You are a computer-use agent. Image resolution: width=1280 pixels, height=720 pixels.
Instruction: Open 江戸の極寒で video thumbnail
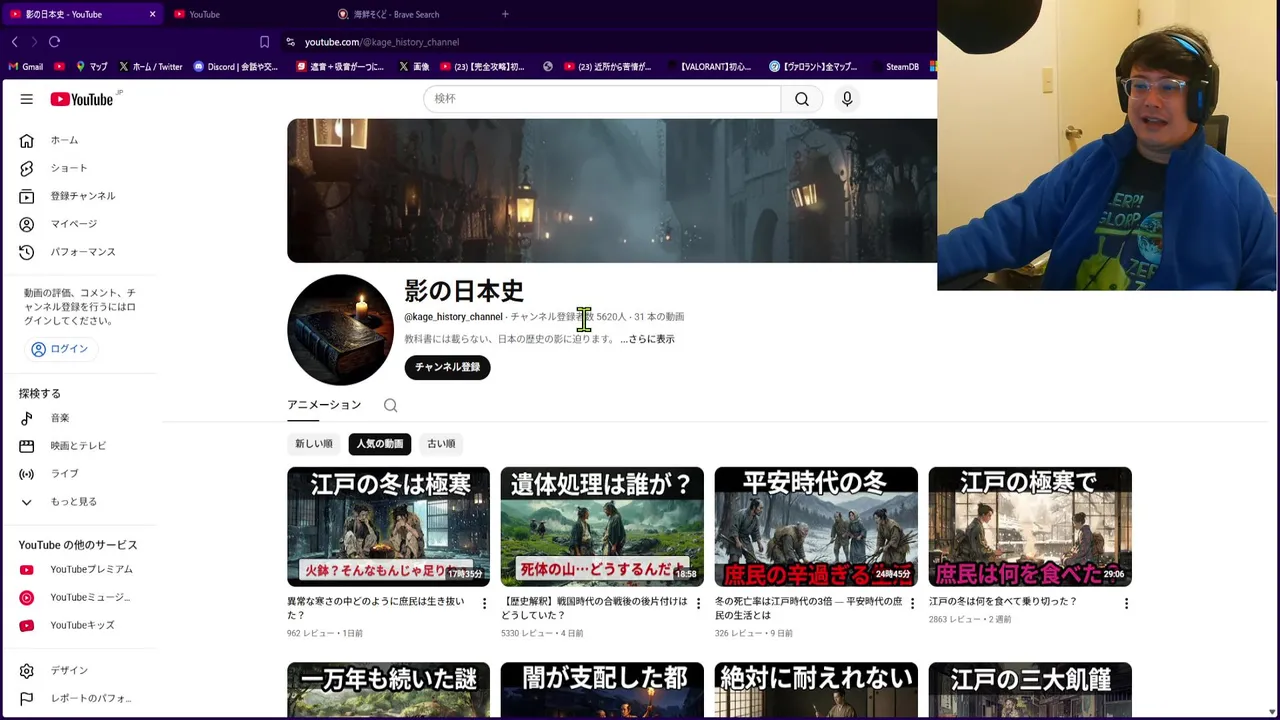[1030, 526]
